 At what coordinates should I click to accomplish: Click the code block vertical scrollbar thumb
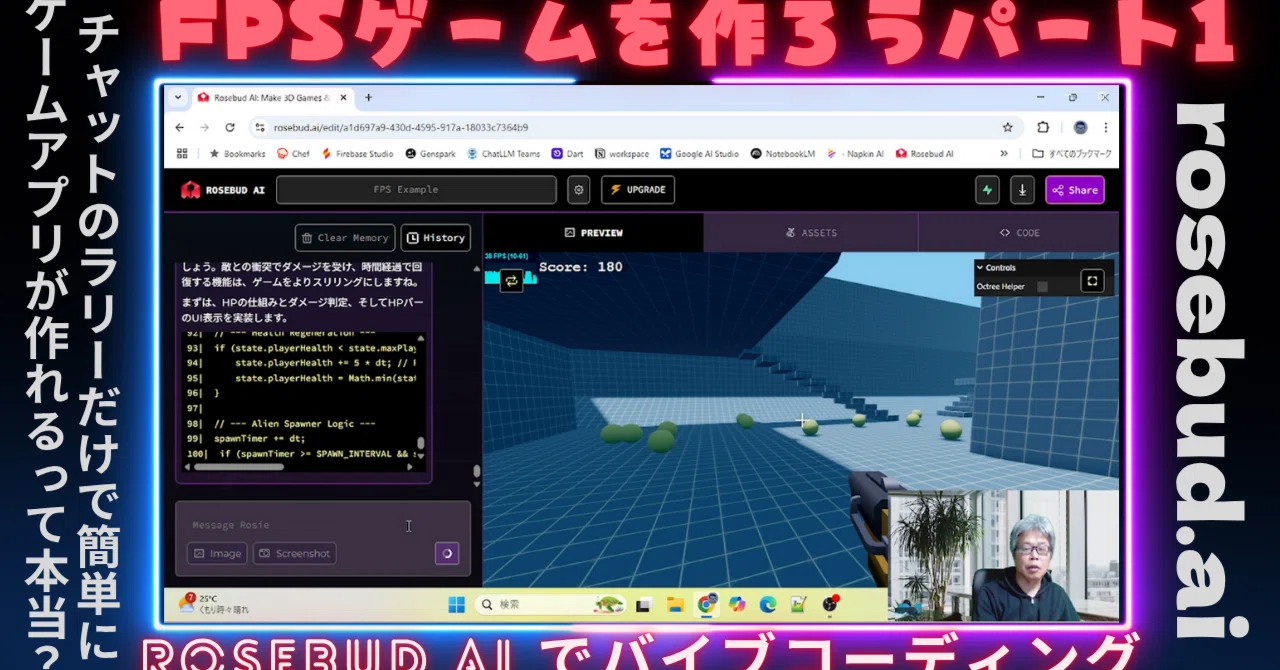tap(421, 443)
